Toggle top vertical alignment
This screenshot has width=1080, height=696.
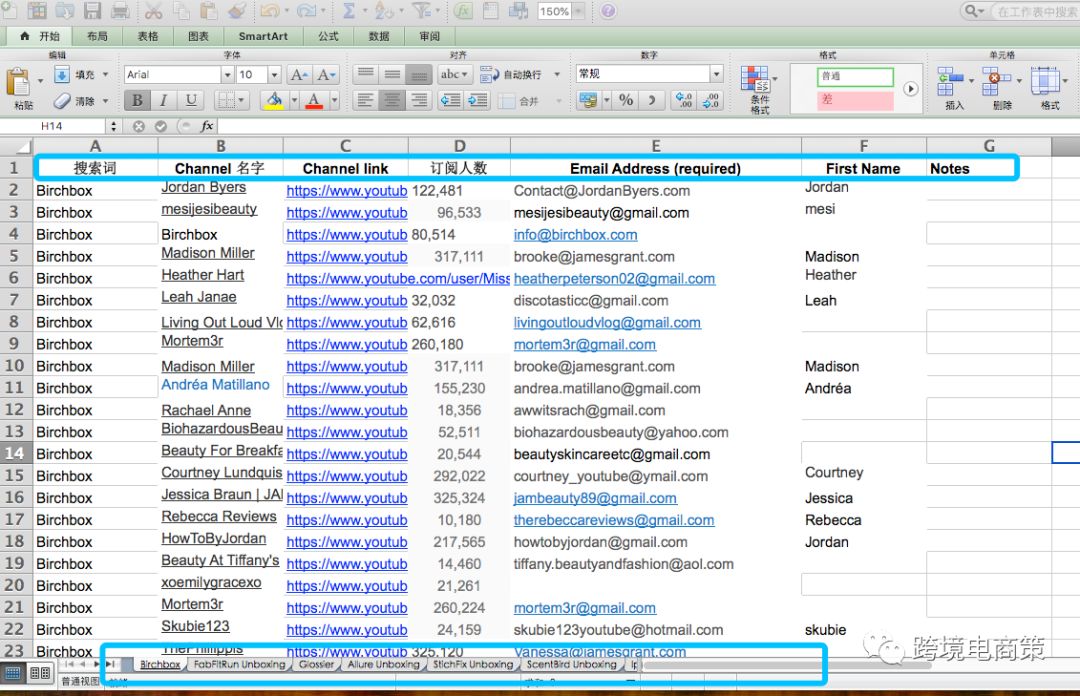click(x=365, y=74)
